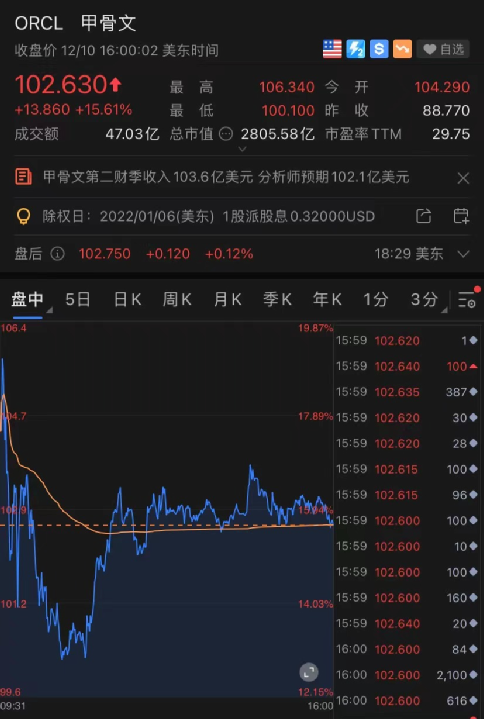Read the 甲骨文第二财季收入 news headline
The width and height of the screenshot is (484, 719).
pos(226,177)
